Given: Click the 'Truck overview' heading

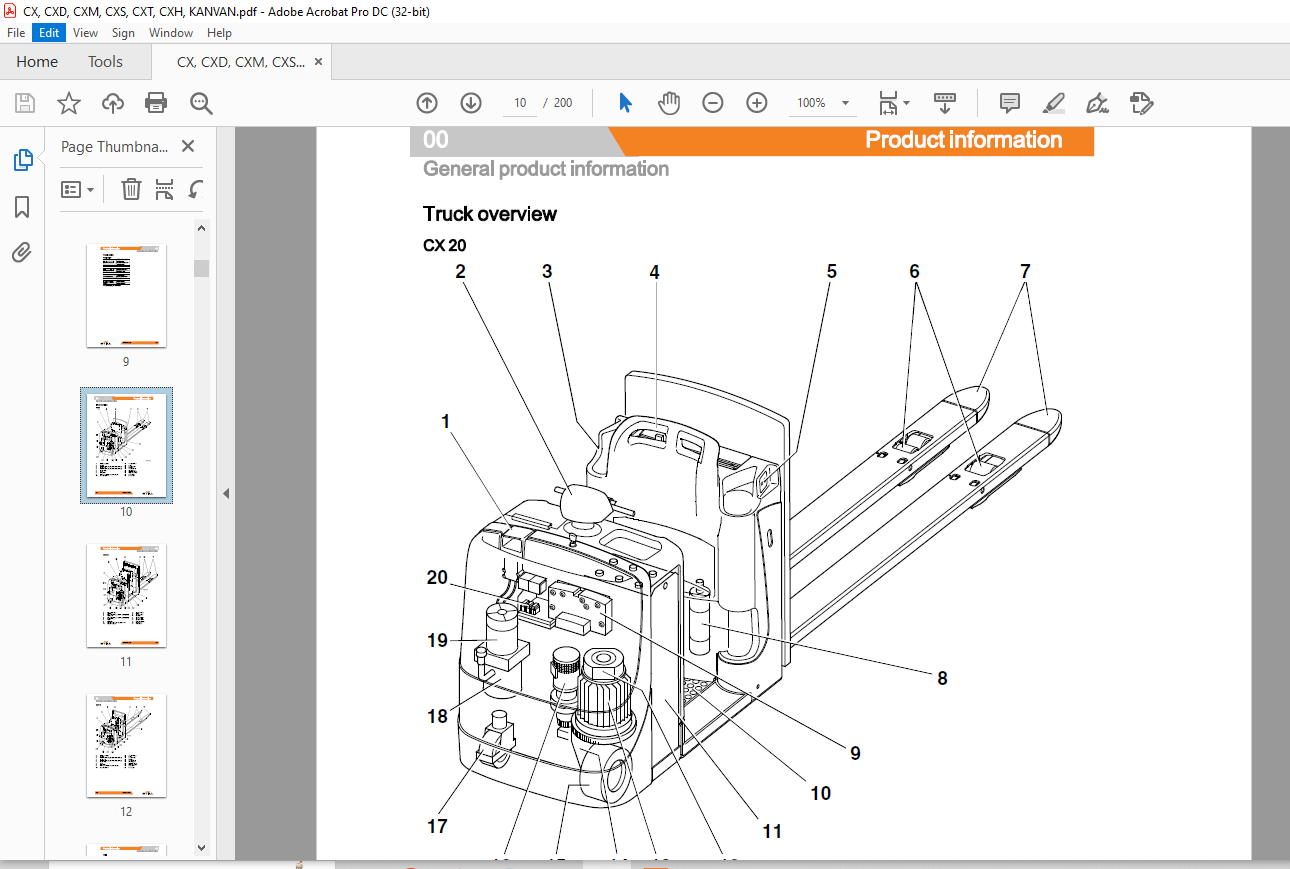Looking at the screenshot, I should pos(490,214).
